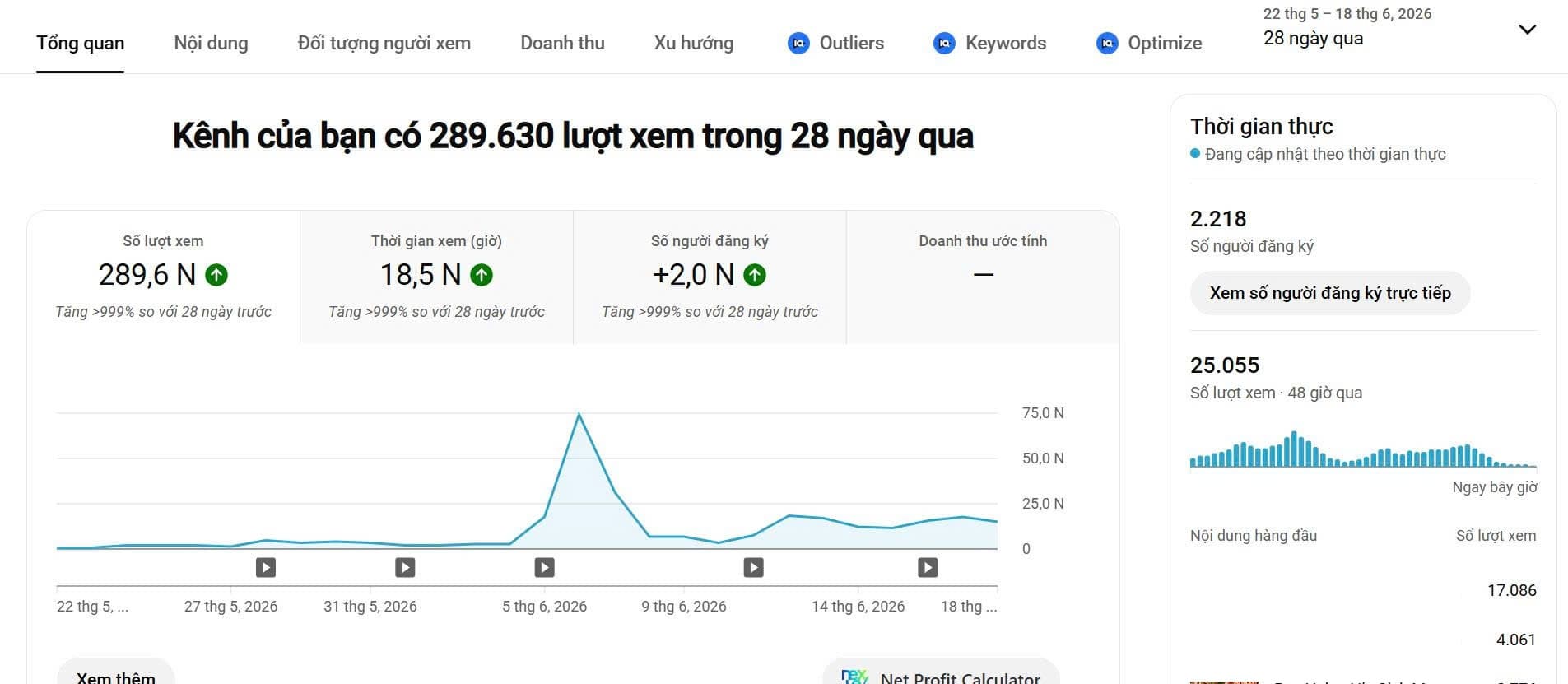
Task: Open the Keywords tab
Action: 989,43
